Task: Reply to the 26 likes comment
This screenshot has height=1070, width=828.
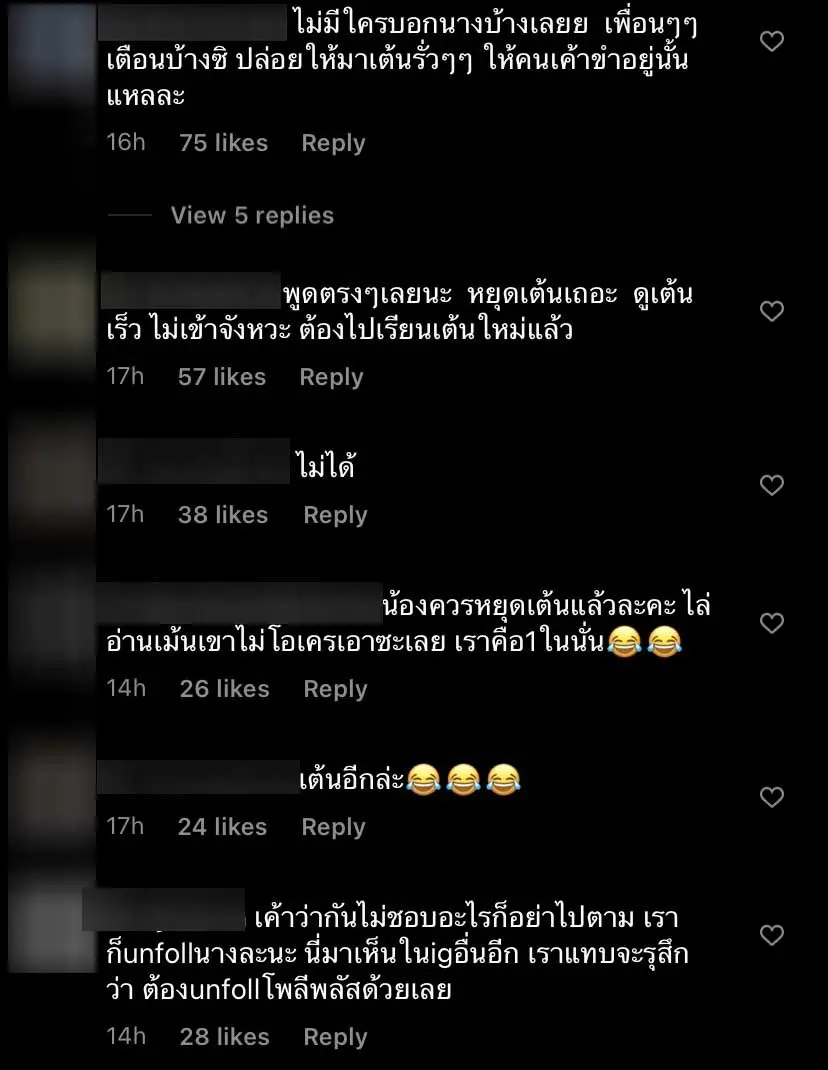Action: [335, 689]
